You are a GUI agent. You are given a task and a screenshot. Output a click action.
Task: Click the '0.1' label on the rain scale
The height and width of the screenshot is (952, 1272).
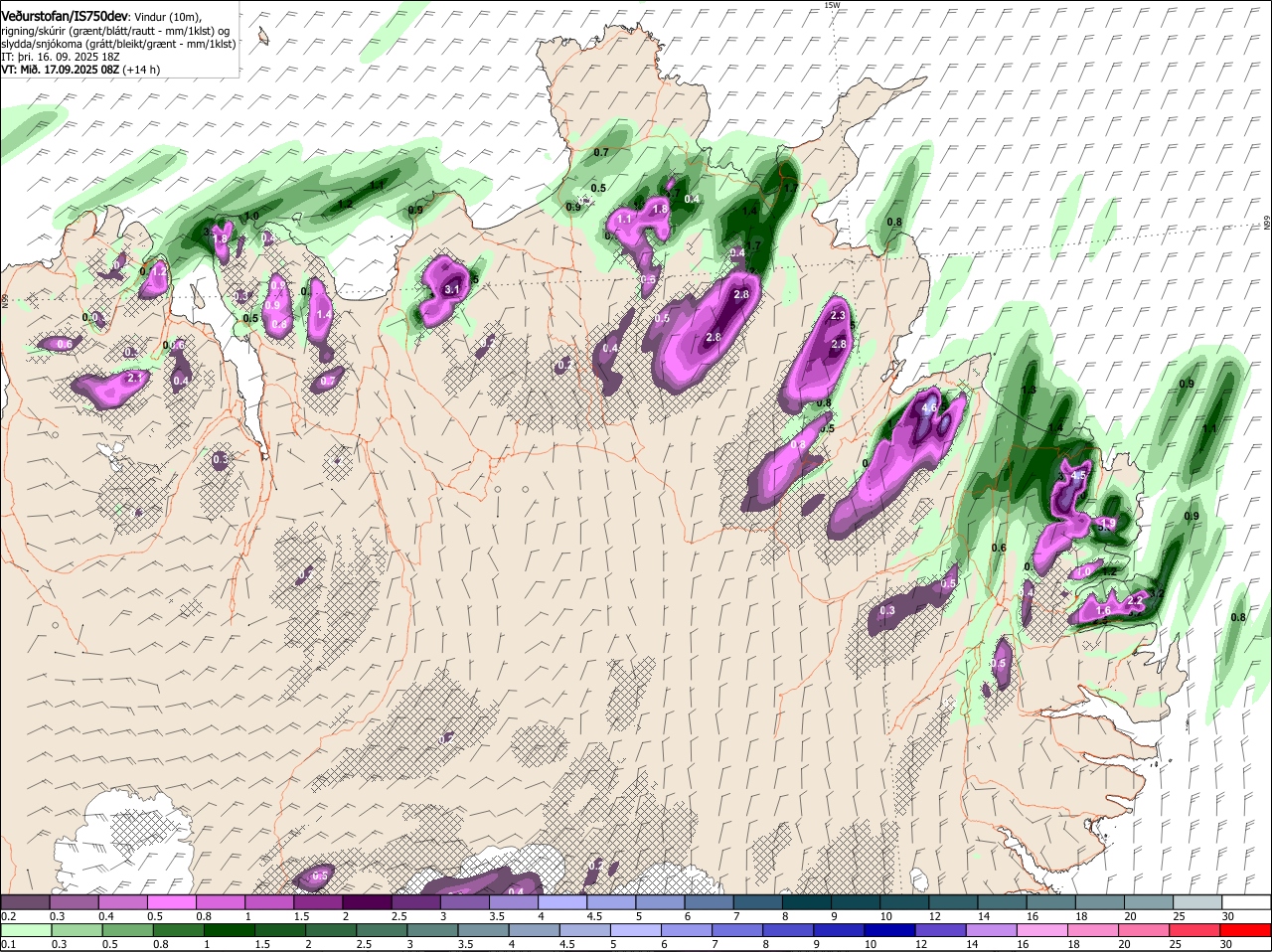(8, 944)
